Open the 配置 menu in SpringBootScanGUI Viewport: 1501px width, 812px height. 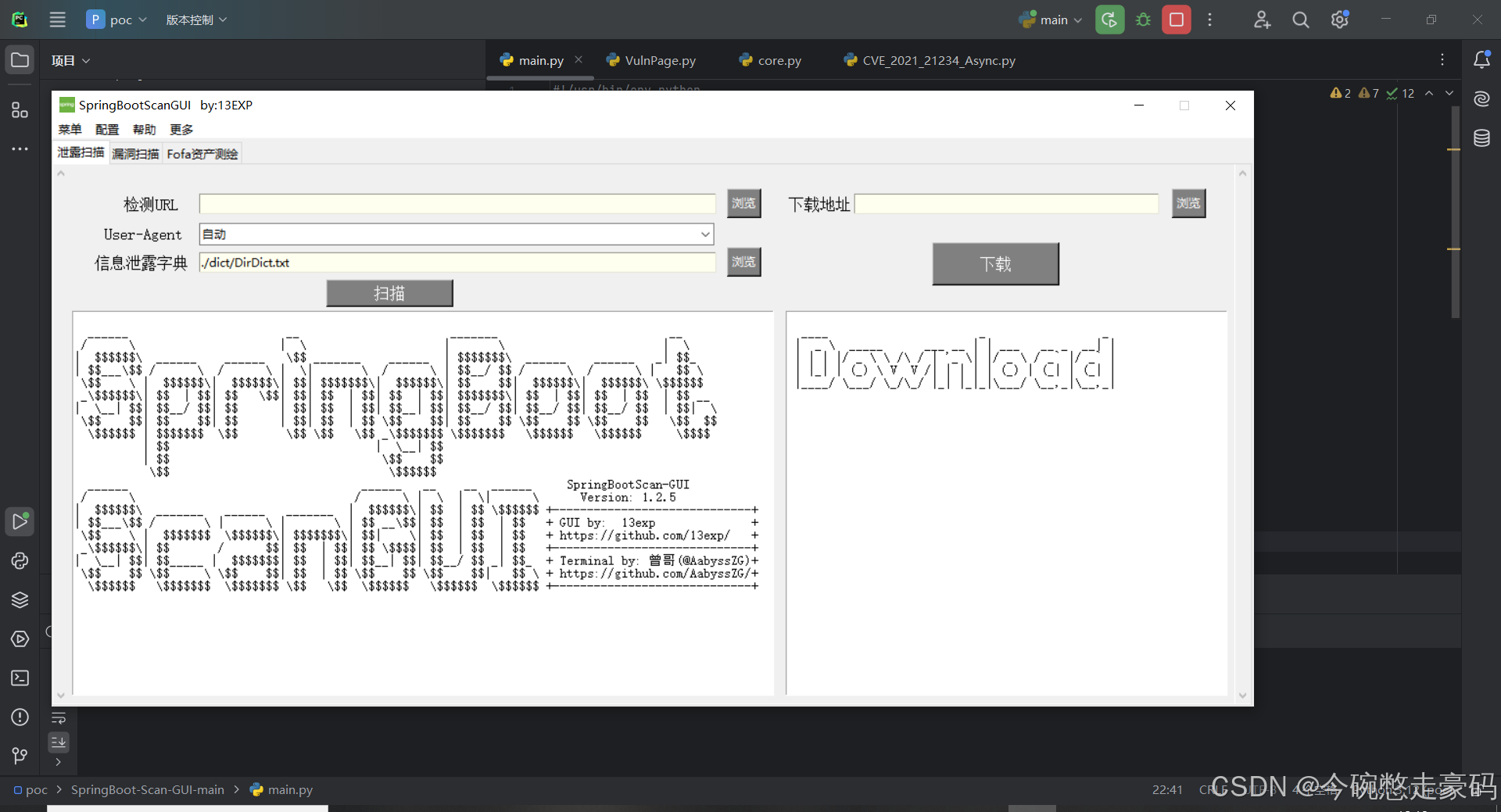(x=106, y=129)
